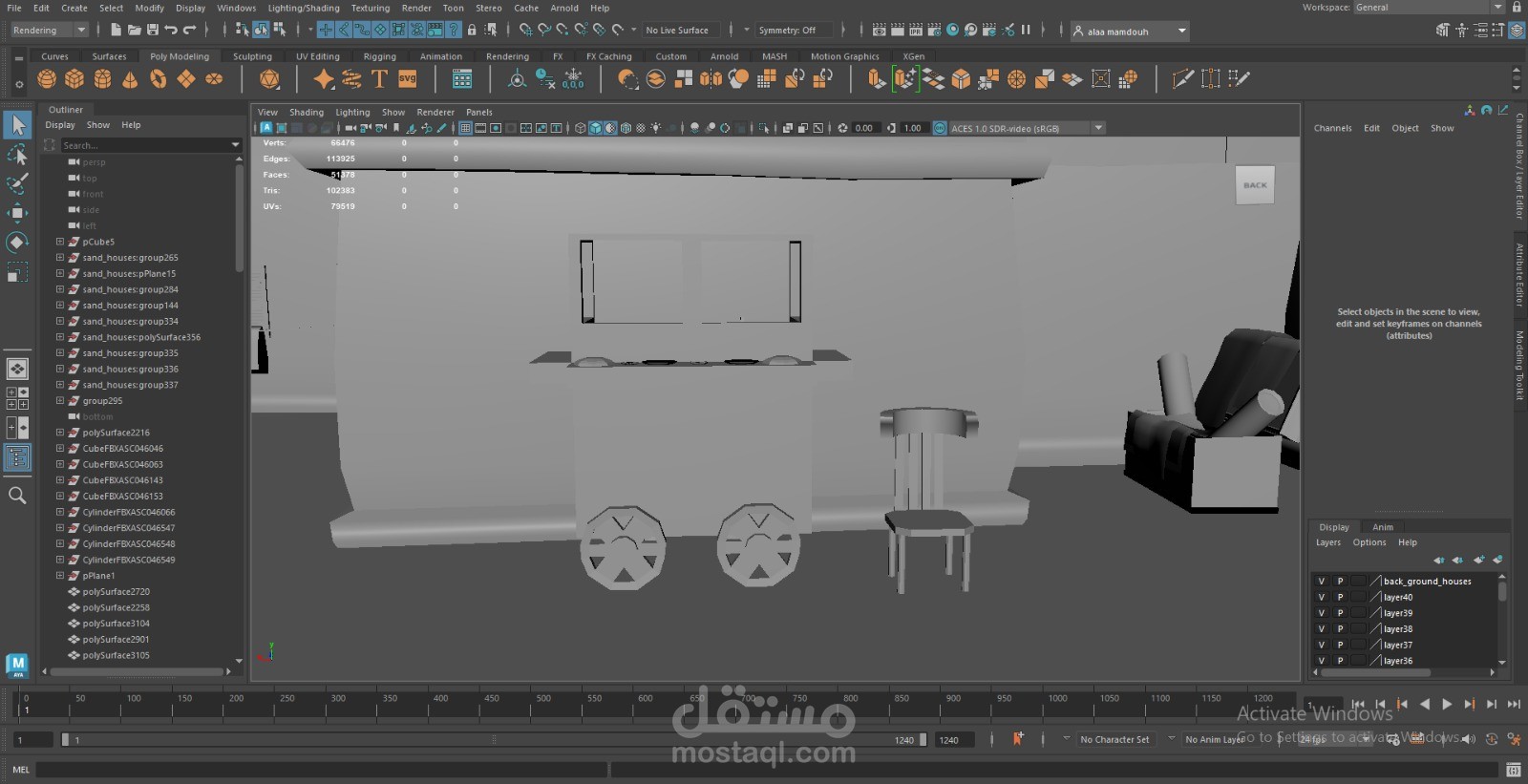Expand group295 in the Outliner
1528x784 pixels.
pos(59,401)
